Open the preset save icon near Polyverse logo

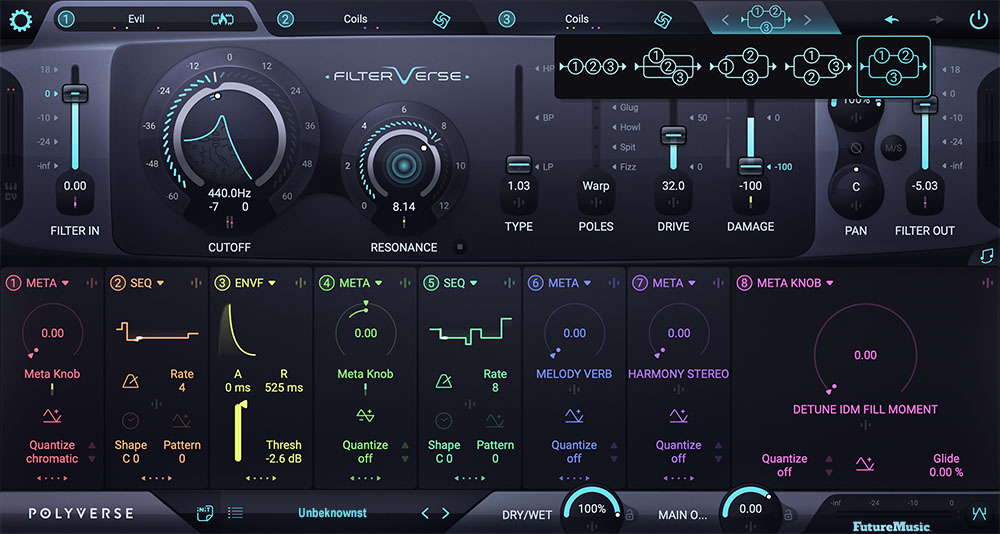click(205, 513)
